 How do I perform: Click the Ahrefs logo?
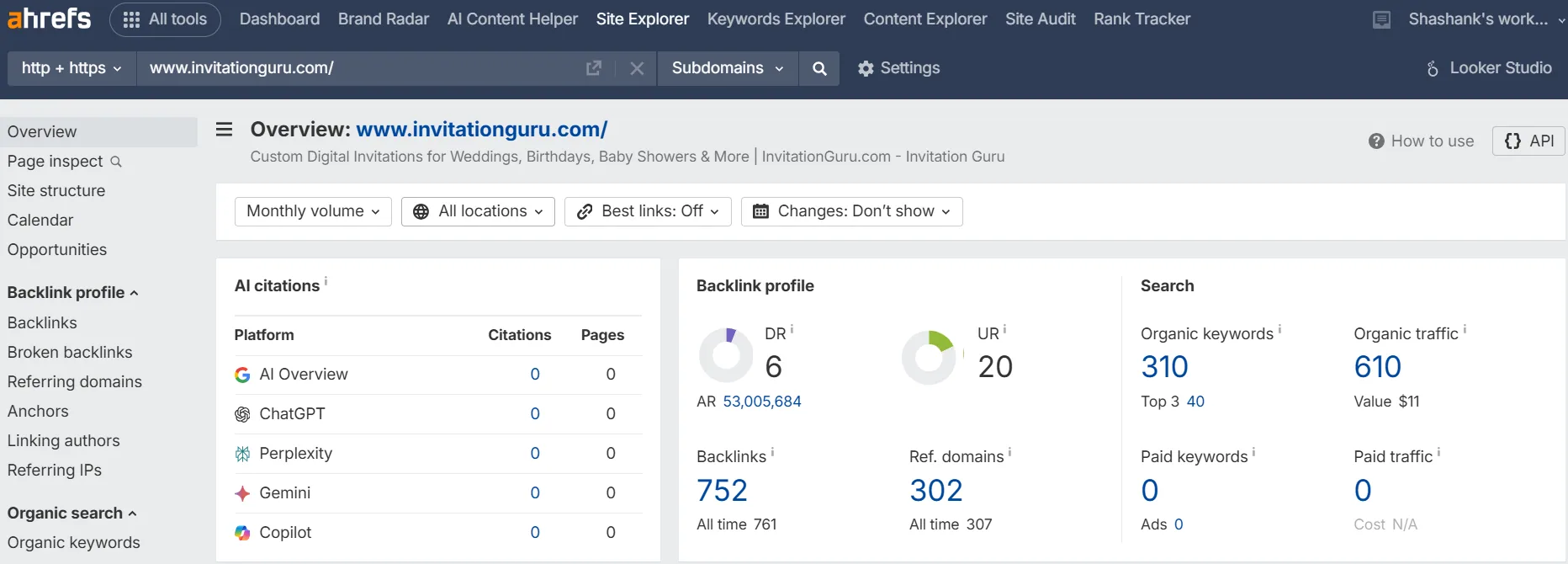point(49,18)
